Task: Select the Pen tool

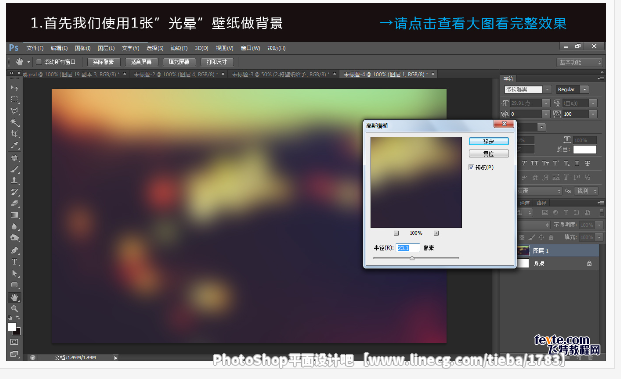Action: [14, 250]
